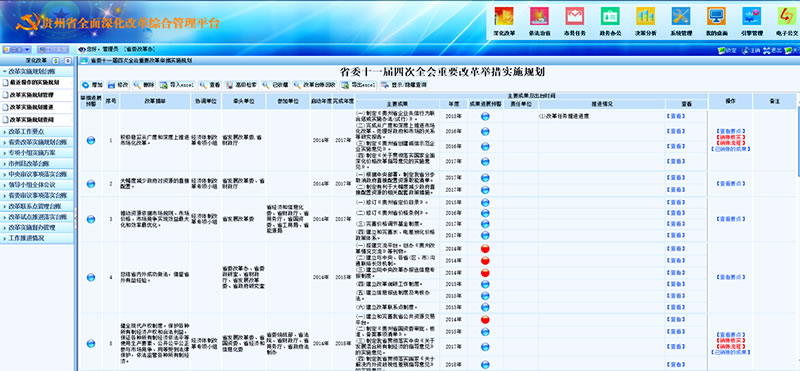800x371 pixels.
Task: Open the 电子公文 icon
Action: click(x=786, y=16)
